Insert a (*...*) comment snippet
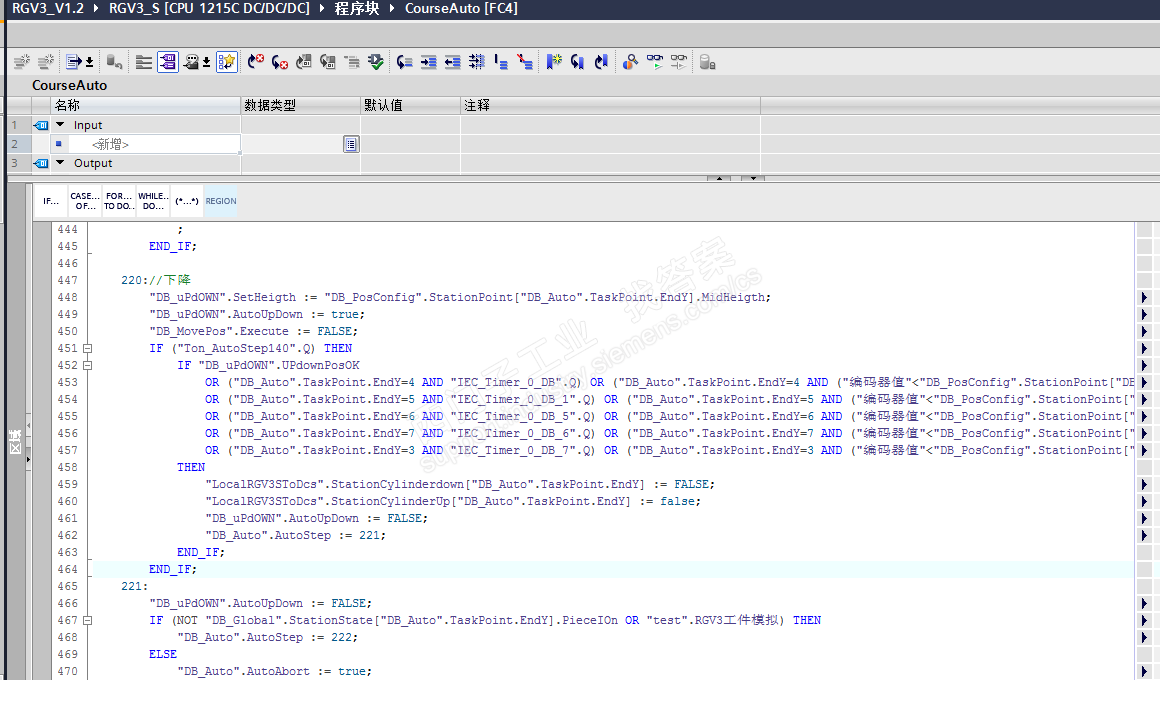Image resolution: width=1160 pixels, height=708 pixels. pos(186,201)
